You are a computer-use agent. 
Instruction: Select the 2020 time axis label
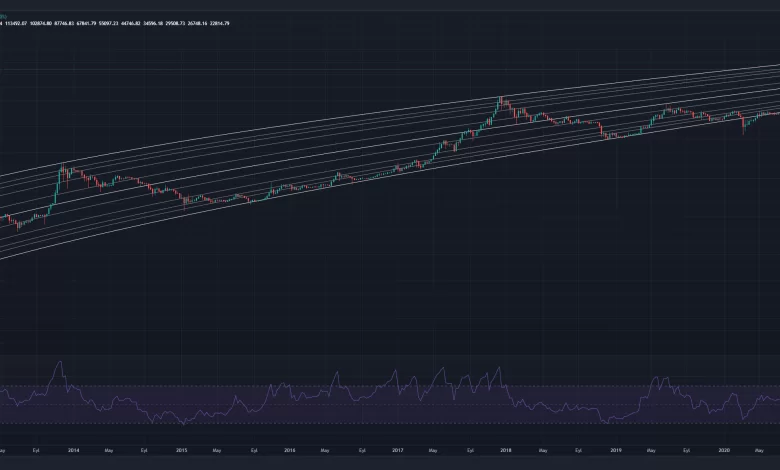coord(723,451)
